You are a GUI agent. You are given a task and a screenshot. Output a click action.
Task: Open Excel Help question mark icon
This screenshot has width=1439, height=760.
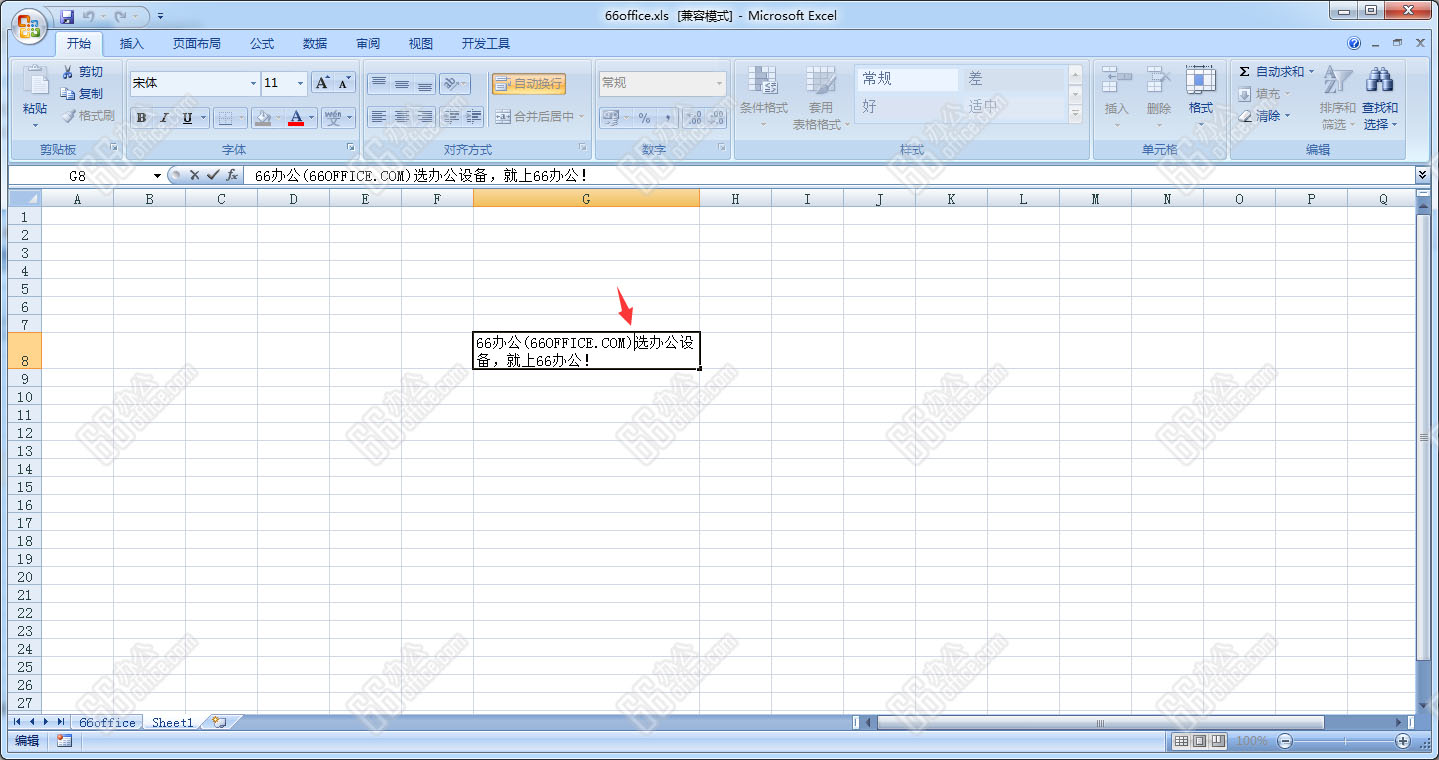(x=1354, y=43)
